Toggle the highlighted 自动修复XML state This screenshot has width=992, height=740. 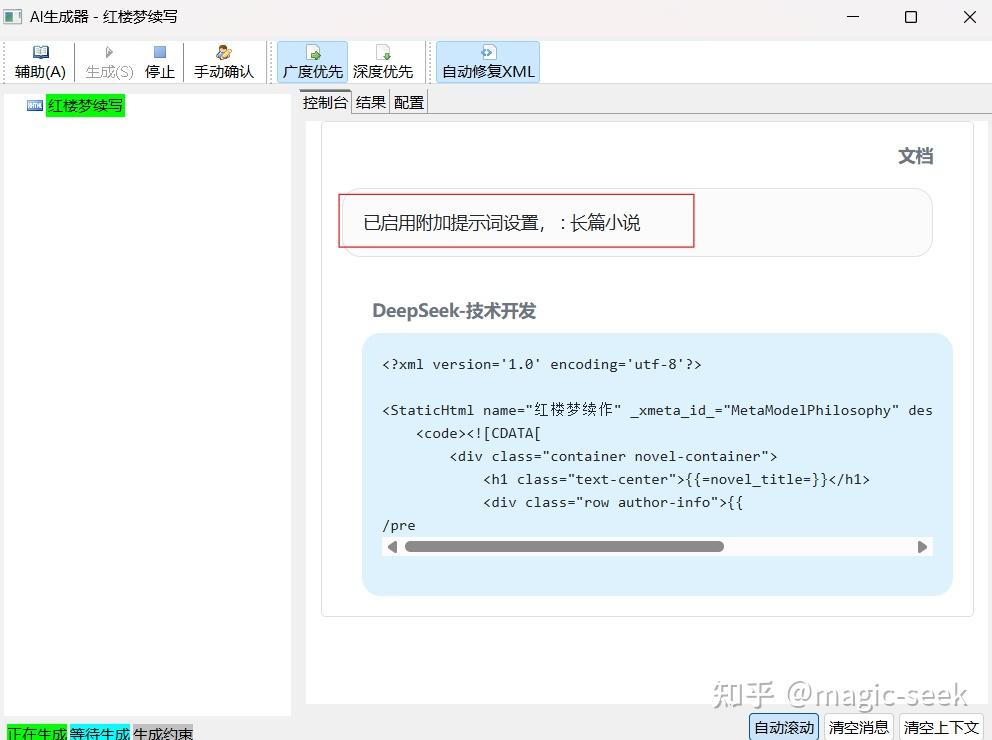click(x=487, y=62)
